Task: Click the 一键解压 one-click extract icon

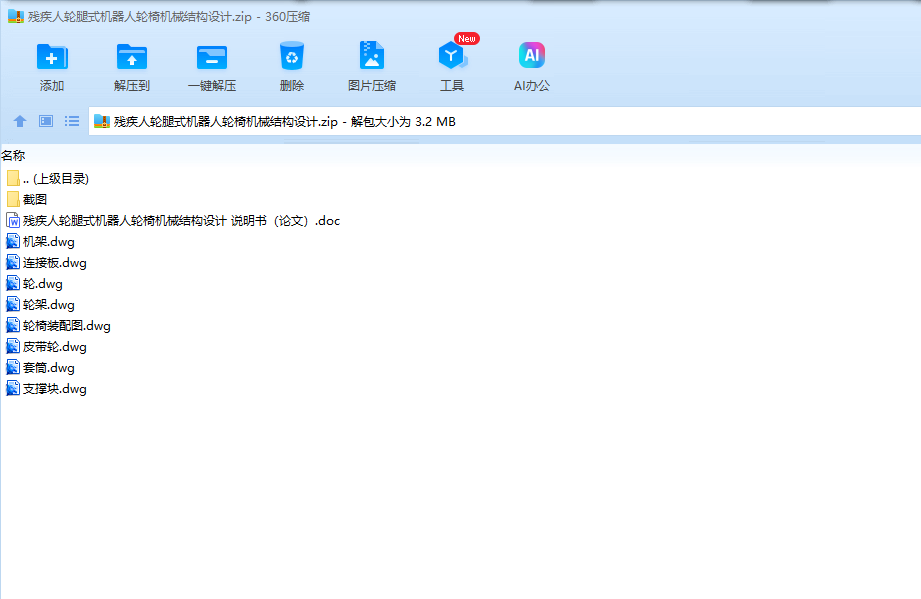Action: tap(211, 58)
